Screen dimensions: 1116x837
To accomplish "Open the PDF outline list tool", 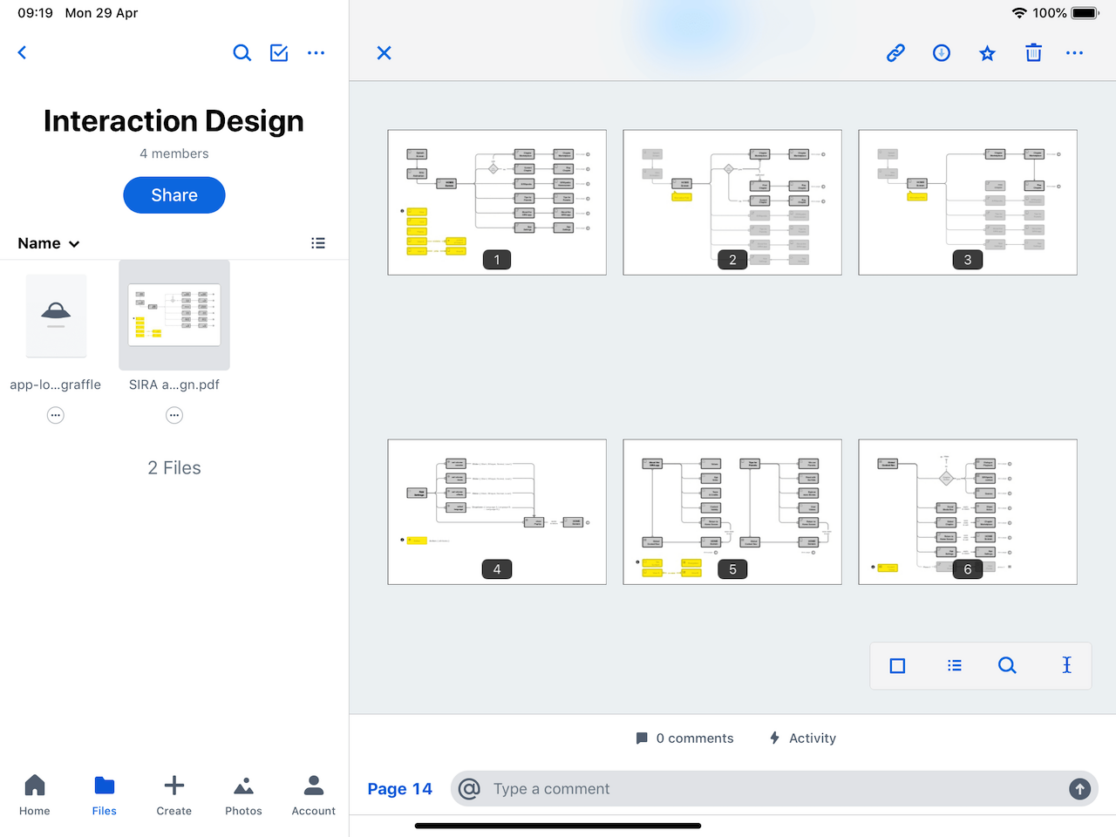I will pos(954,666).
